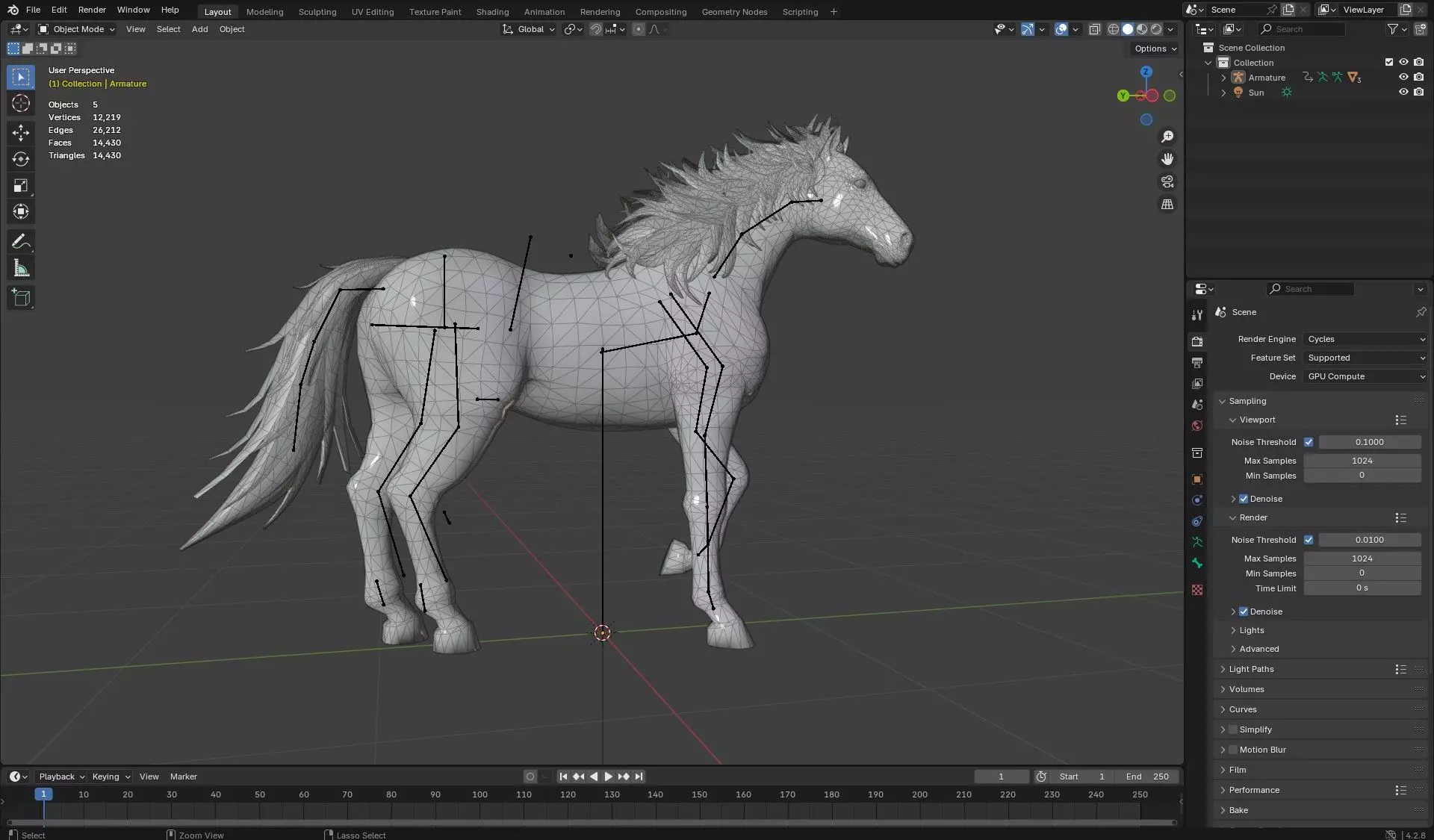Switch to Wireframe viewport shading

point(1113,29)
